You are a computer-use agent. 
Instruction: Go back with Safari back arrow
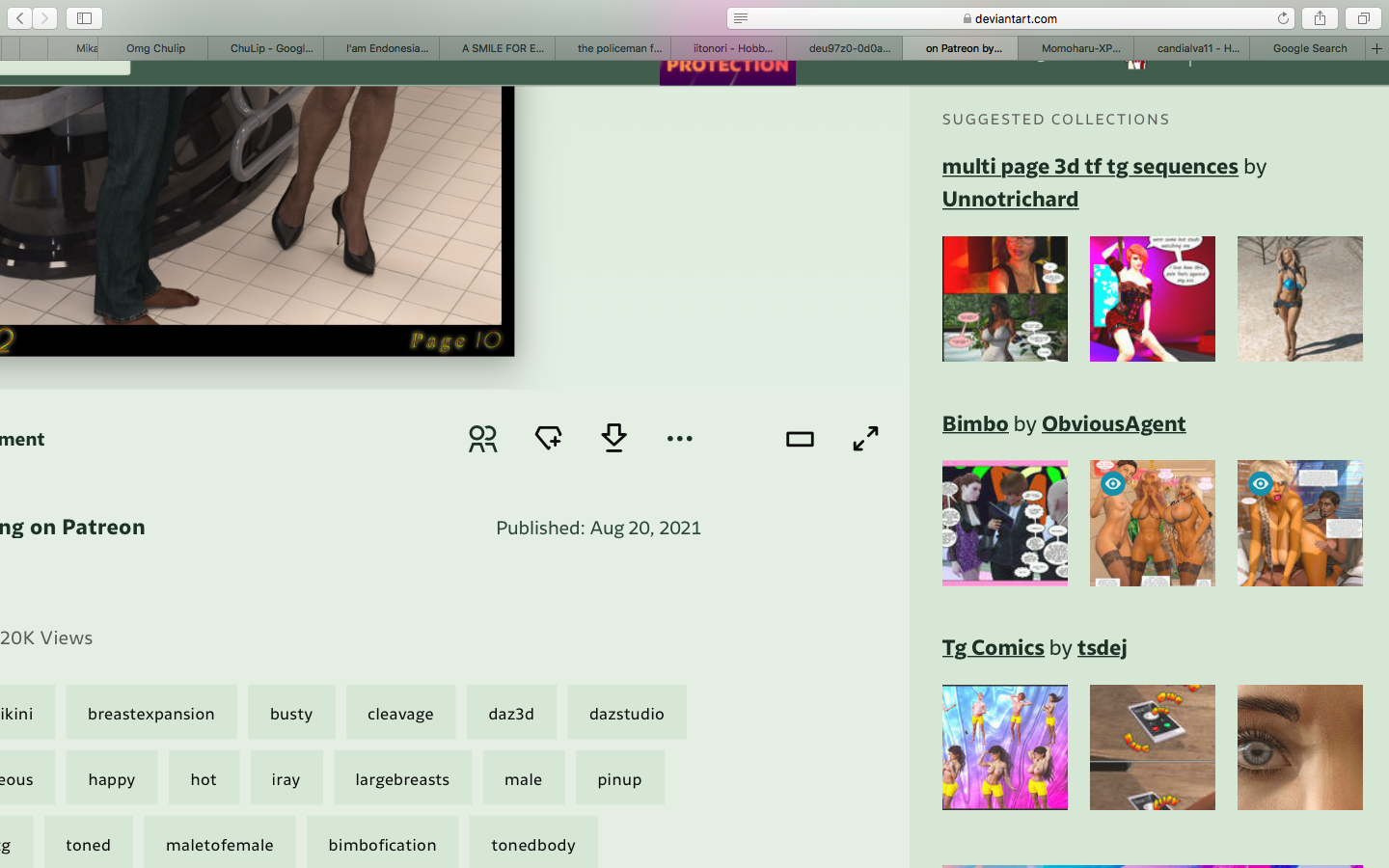tap(20, 18)
